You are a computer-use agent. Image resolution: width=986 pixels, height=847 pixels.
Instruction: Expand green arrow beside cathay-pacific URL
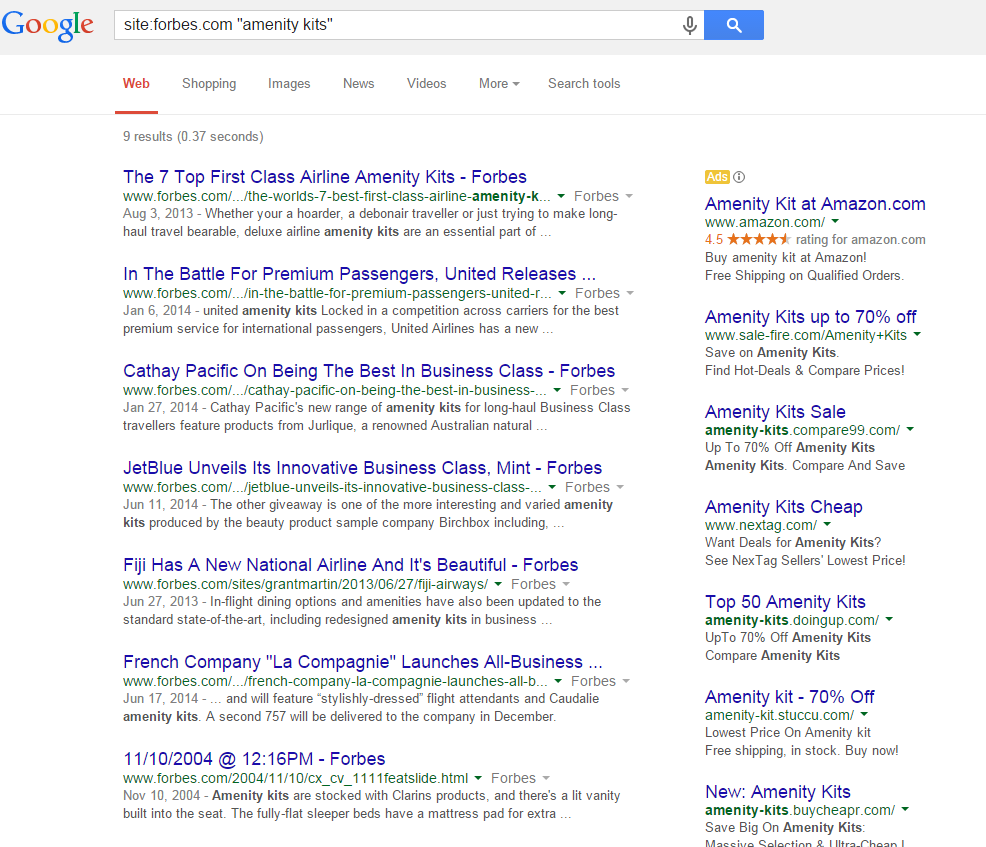(557, 390)
